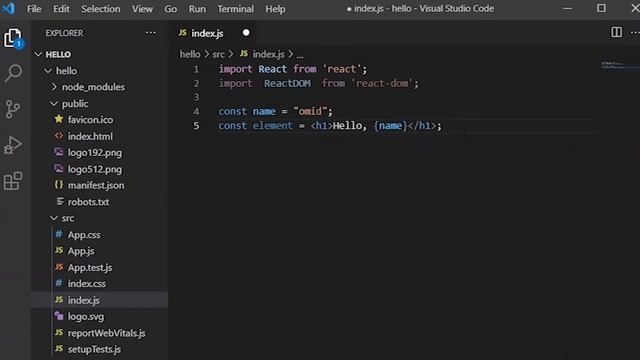Open the Go menu

point(171,9)
